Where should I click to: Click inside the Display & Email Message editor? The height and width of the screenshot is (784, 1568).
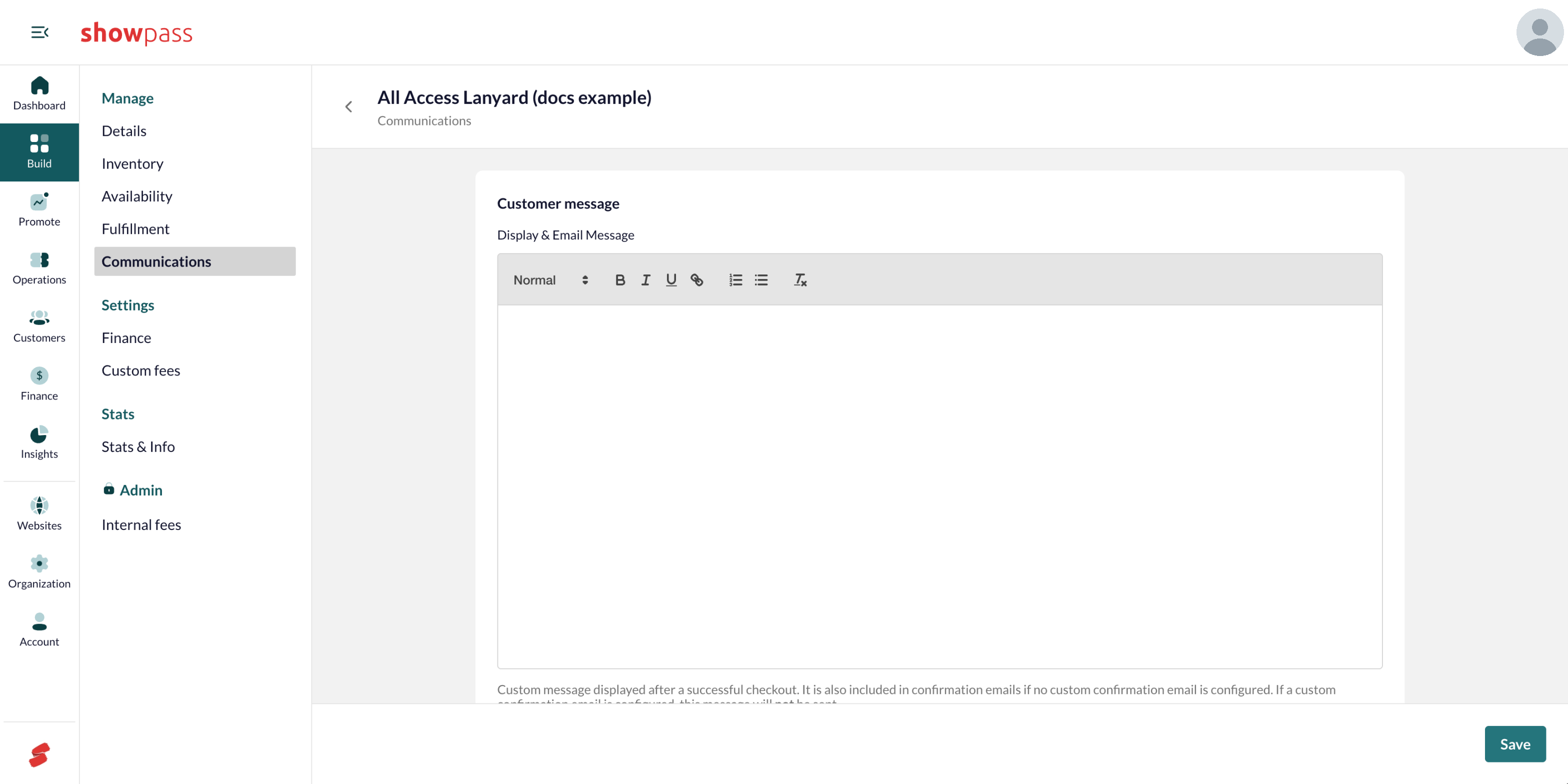click(x=940, y=486)
